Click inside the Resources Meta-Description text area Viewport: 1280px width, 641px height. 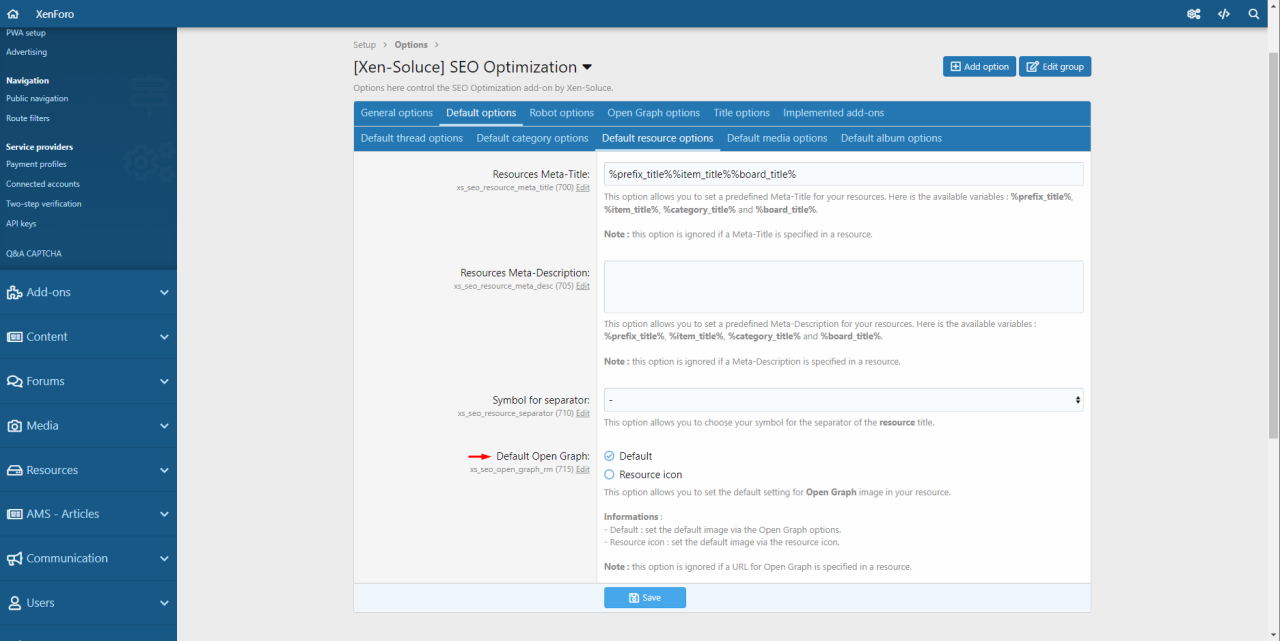843,288
